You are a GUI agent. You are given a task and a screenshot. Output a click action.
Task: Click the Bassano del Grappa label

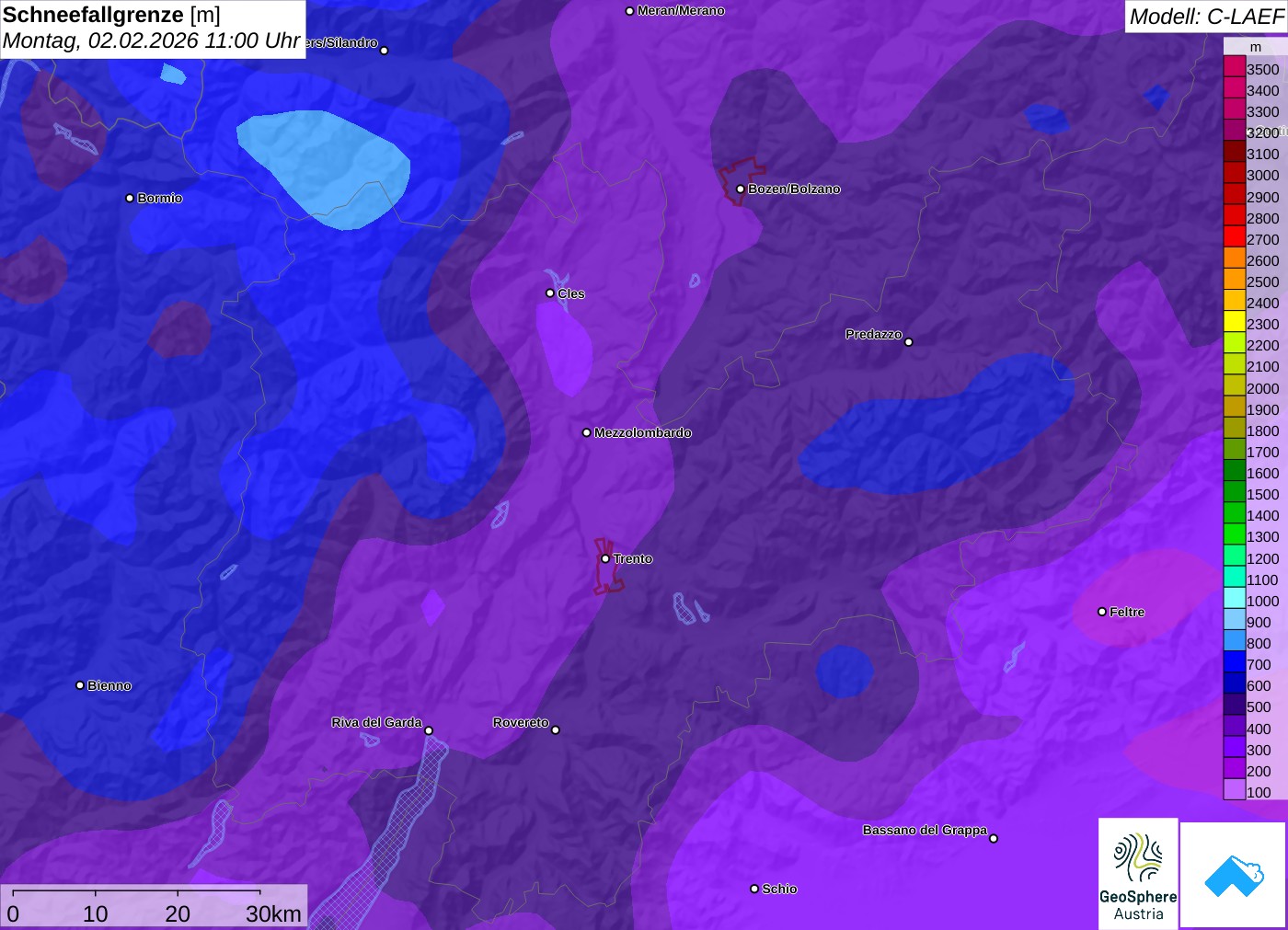(x=925, y=830)
